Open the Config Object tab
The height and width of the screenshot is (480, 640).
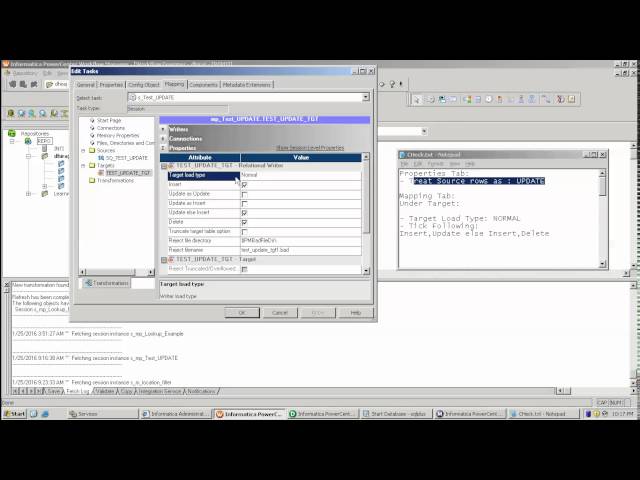click(x=144, y=85)
